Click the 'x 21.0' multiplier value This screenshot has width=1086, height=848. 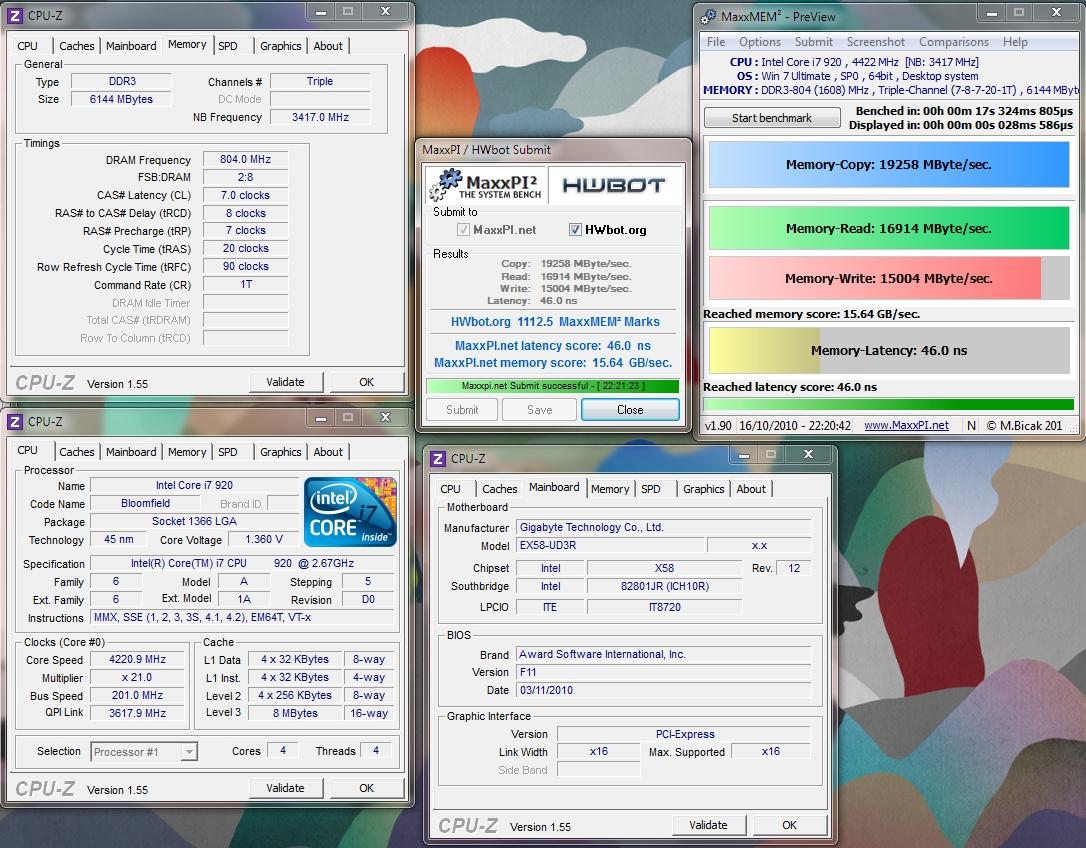[136, 678]
